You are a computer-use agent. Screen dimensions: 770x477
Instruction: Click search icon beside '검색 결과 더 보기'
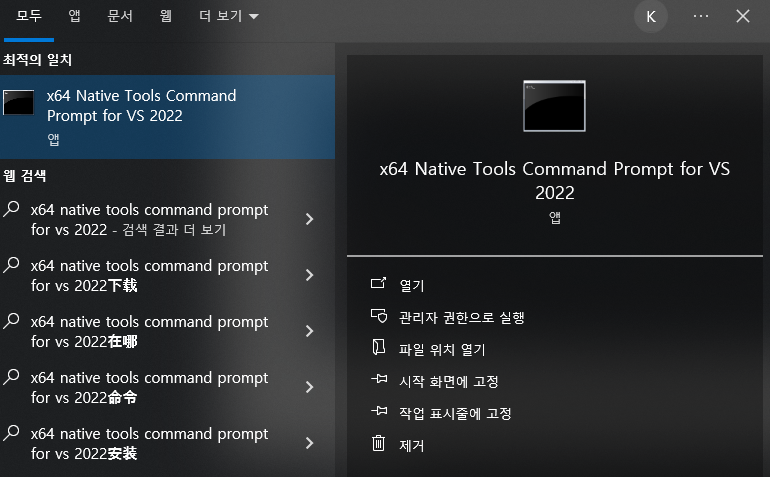pos(11,209)
